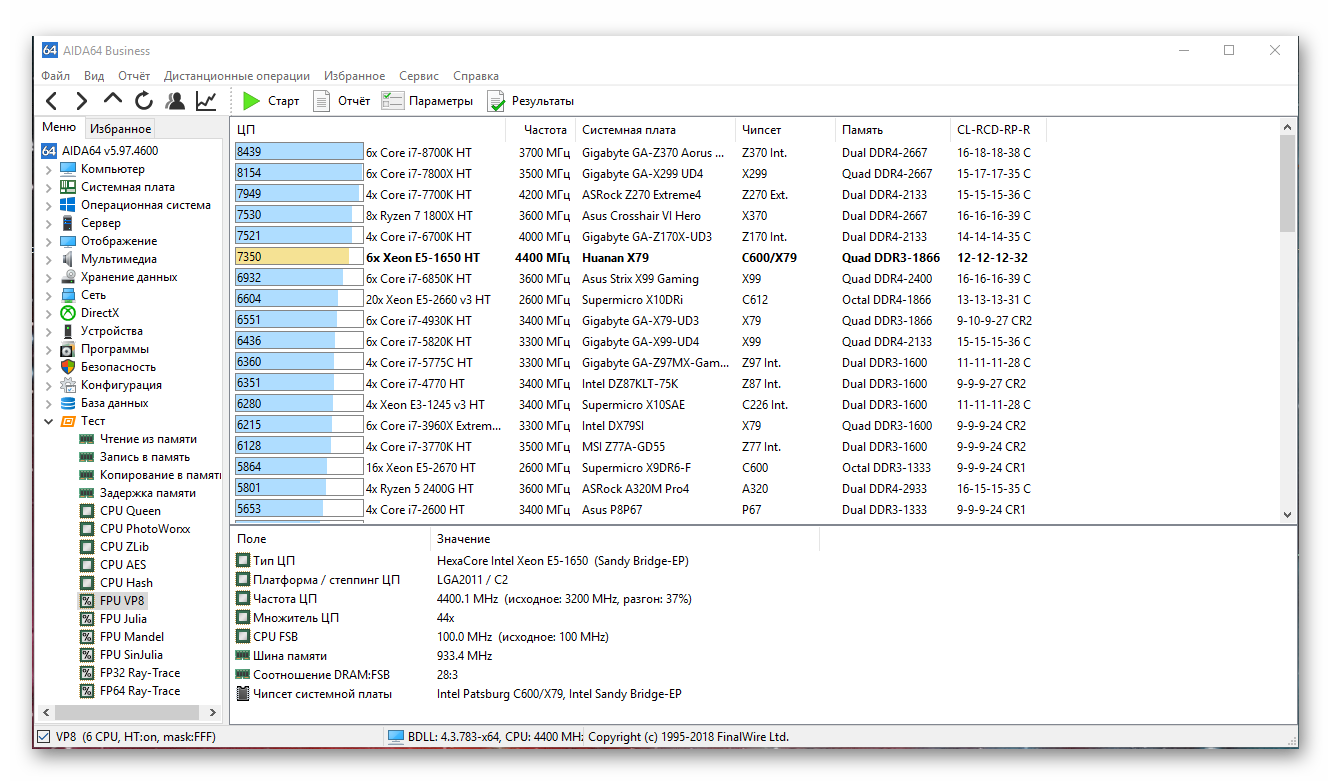
Task: Expand the Сервер tree node
Action: pos(49,224)
